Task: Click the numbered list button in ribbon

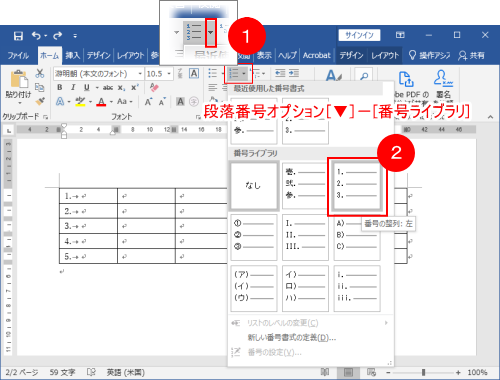Action: click(234, 73)
